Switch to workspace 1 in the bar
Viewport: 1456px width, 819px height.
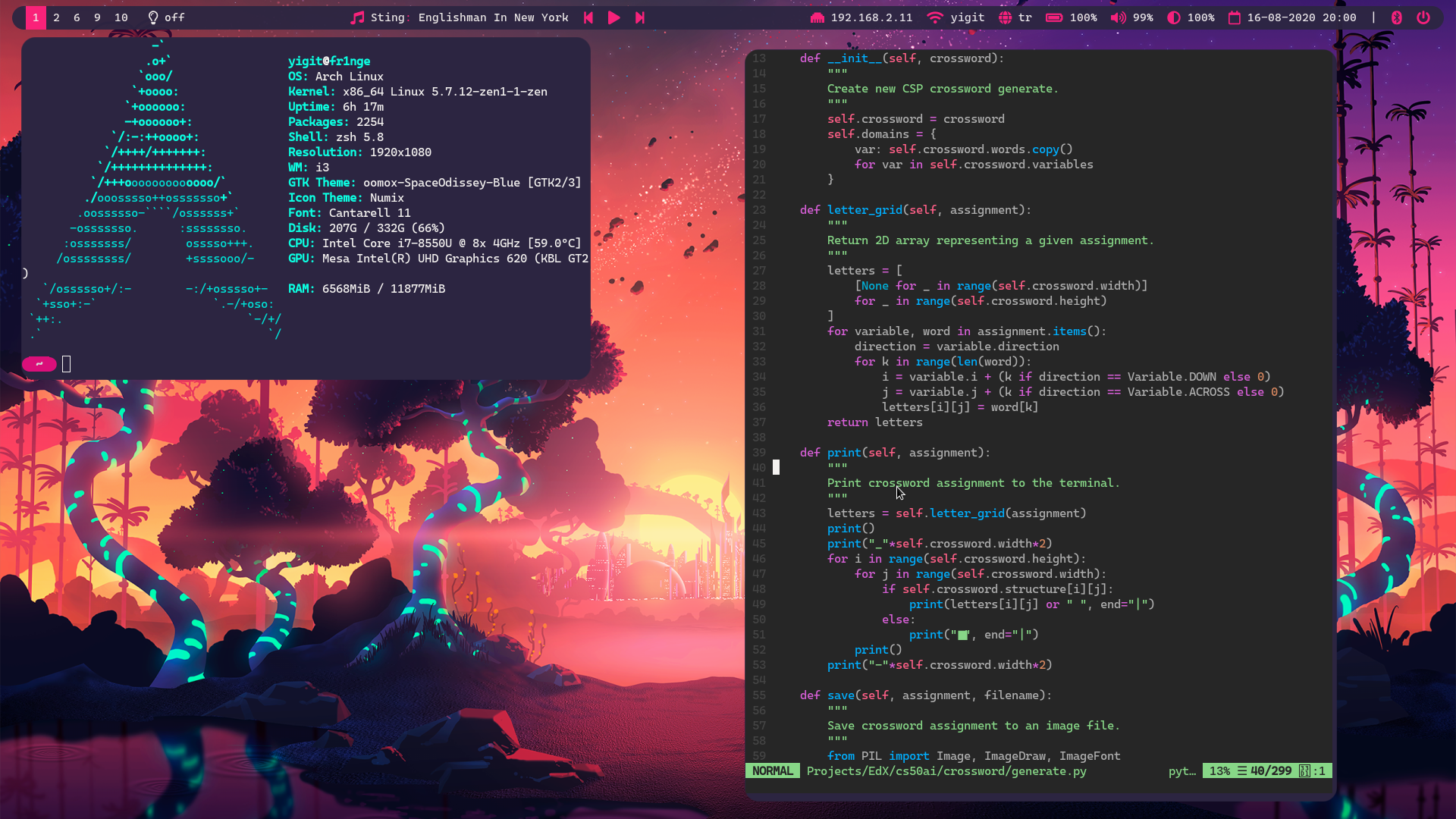point(36,17)
